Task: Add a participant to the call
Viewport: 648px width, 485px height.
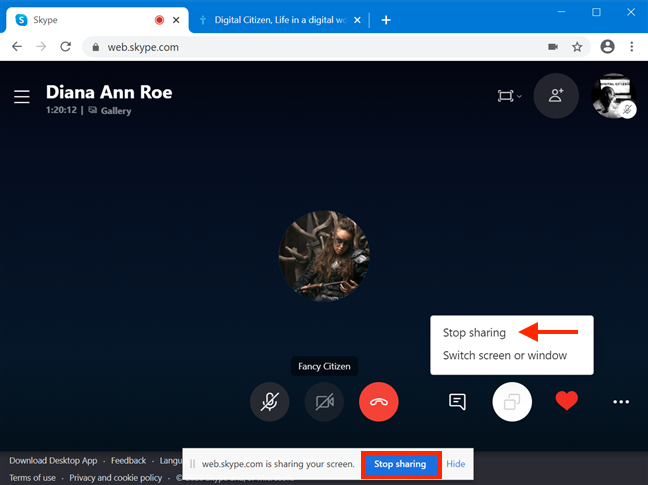Action: pyautogui.click(x=556, y=96)
